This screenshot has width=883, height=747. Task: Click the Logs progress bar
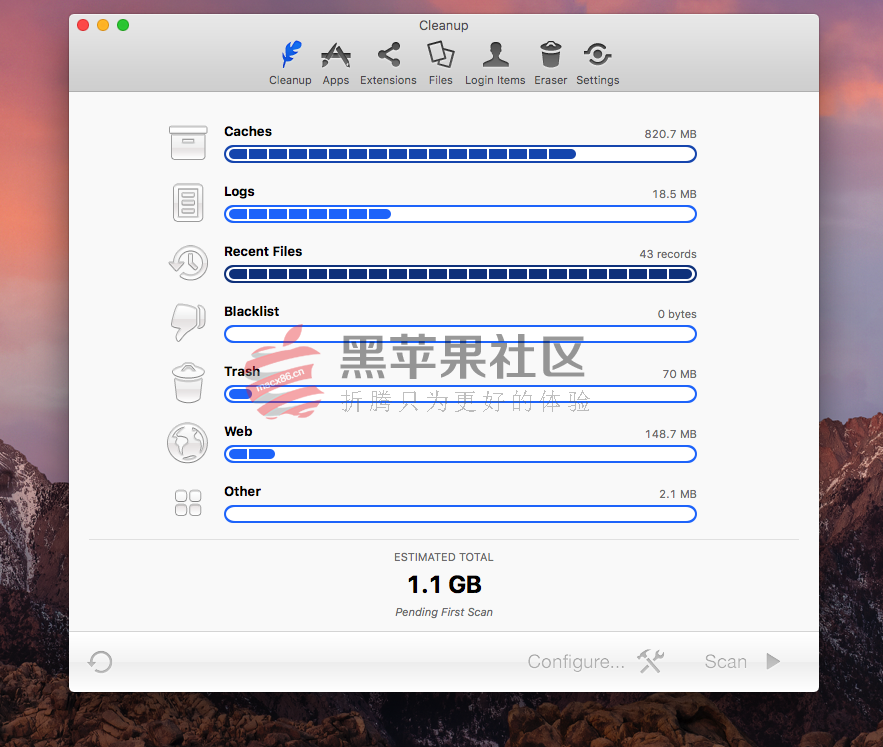coord(460,214)
